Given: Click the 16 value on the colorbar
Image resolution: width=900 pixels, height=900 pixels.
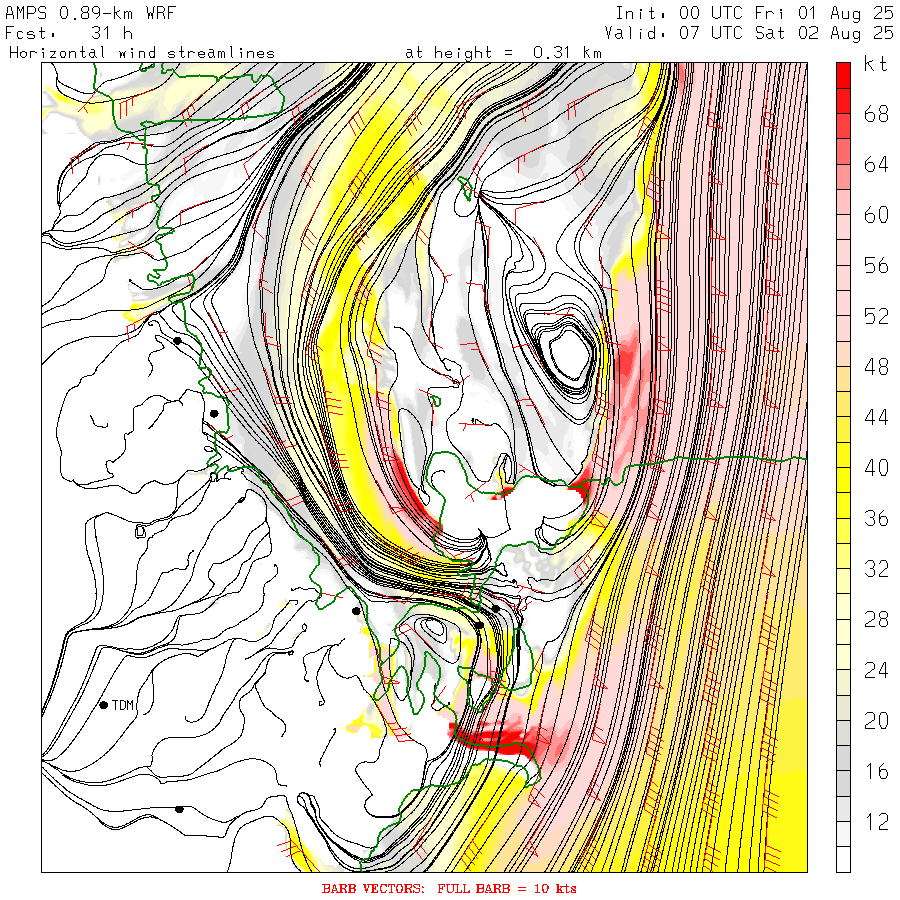Looking at the screenshot, I should point(876,771).
